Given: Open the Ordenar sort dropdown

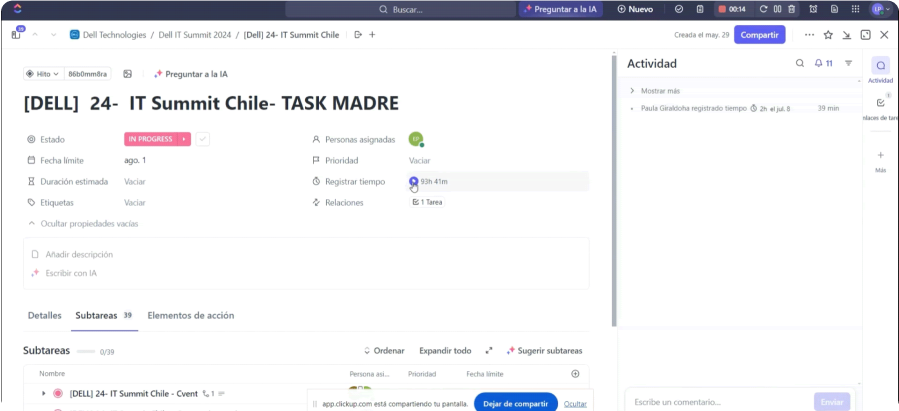Looking at the screenshot, I should [384, 351].
